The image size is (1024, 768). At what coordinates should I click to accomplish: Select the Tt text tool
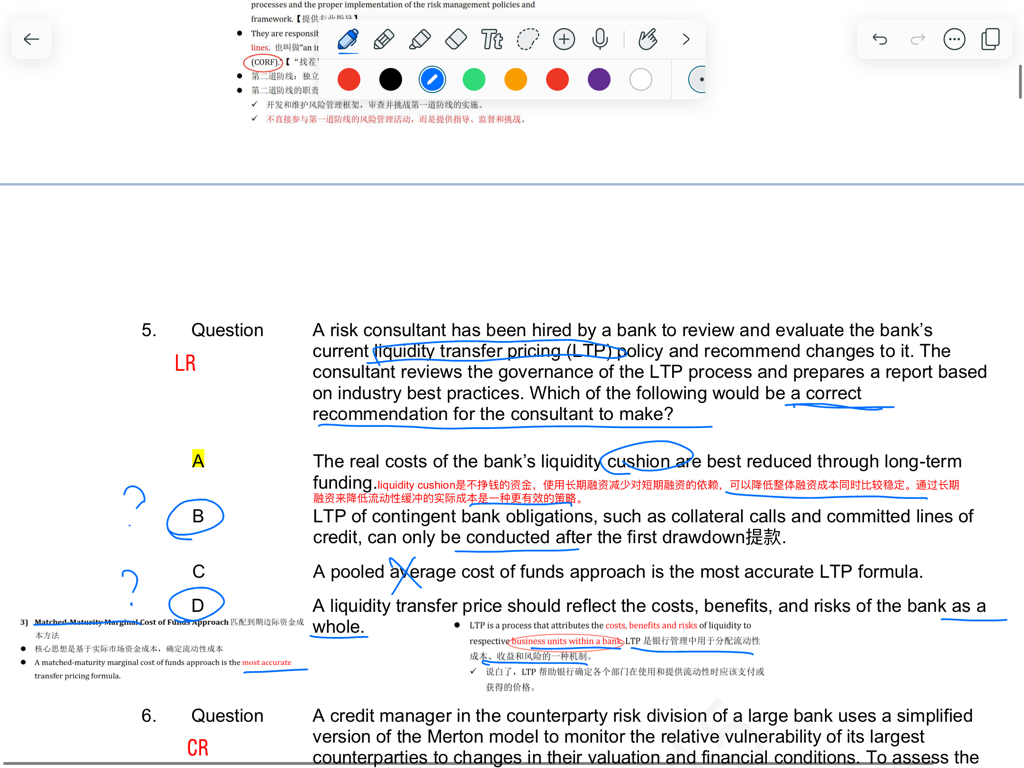(492, 39)
